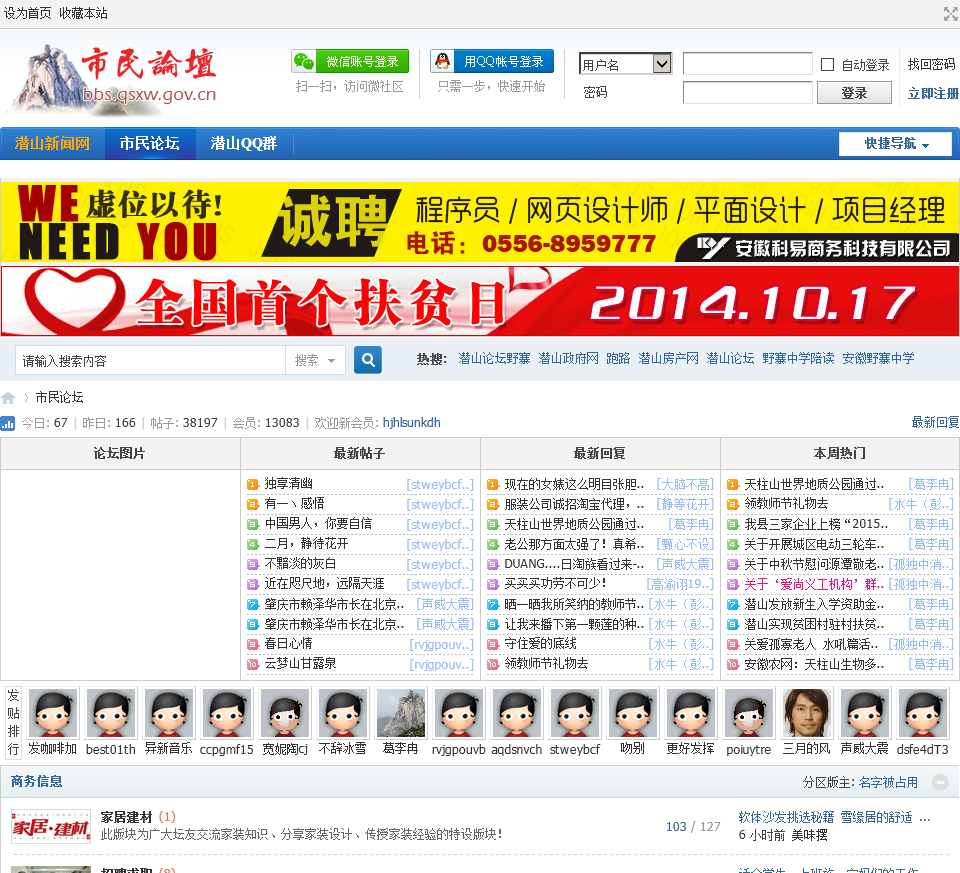This screenshot has height=873, width=960.
Task: Click the blue magnifier search icon
Action: [368, 360]
